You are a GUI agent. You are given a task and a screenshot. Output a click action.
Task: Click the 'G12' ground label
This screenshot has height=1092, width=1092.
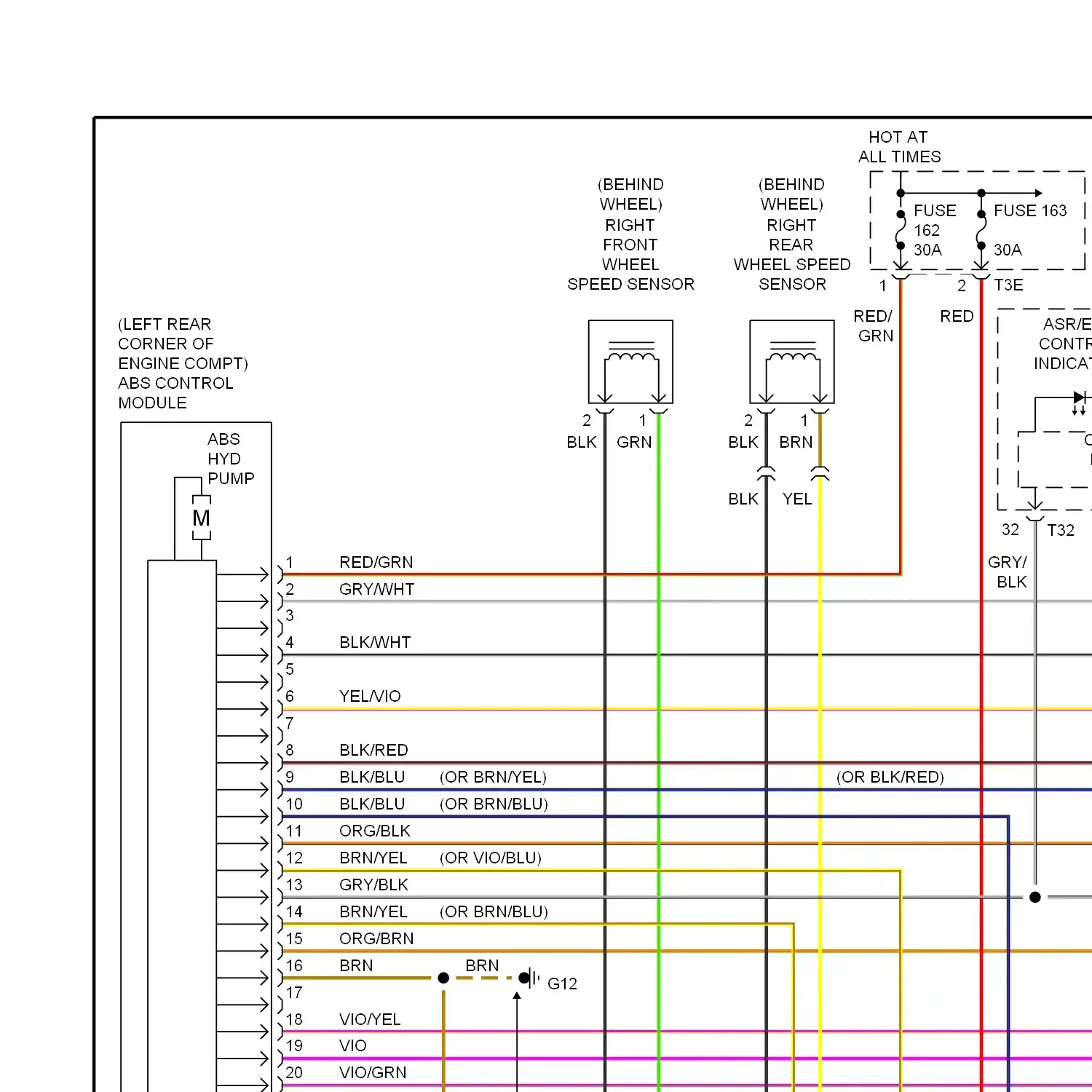click(562, 984)
